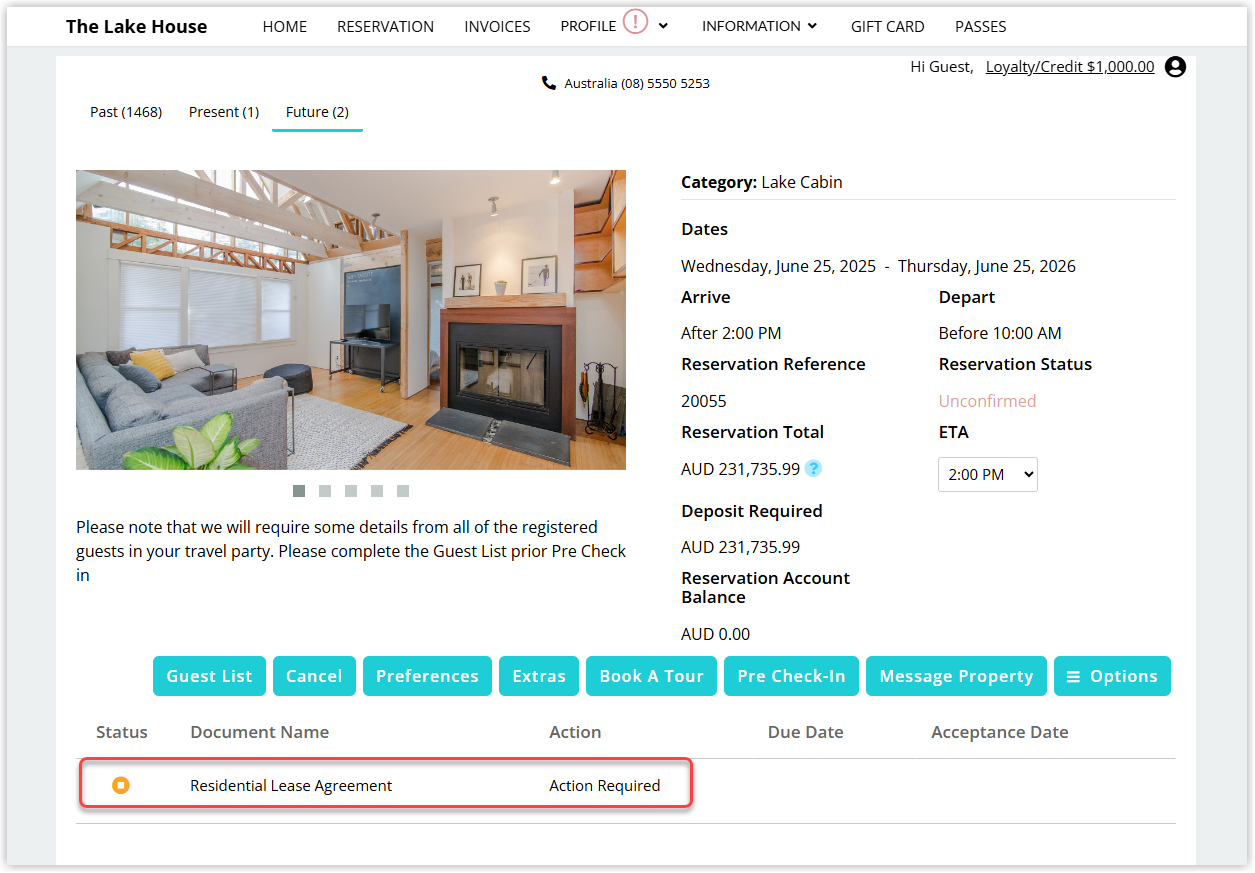Switch to Past (1468) tab
This screenshot has height=873, width=1255.
(126, 112)
